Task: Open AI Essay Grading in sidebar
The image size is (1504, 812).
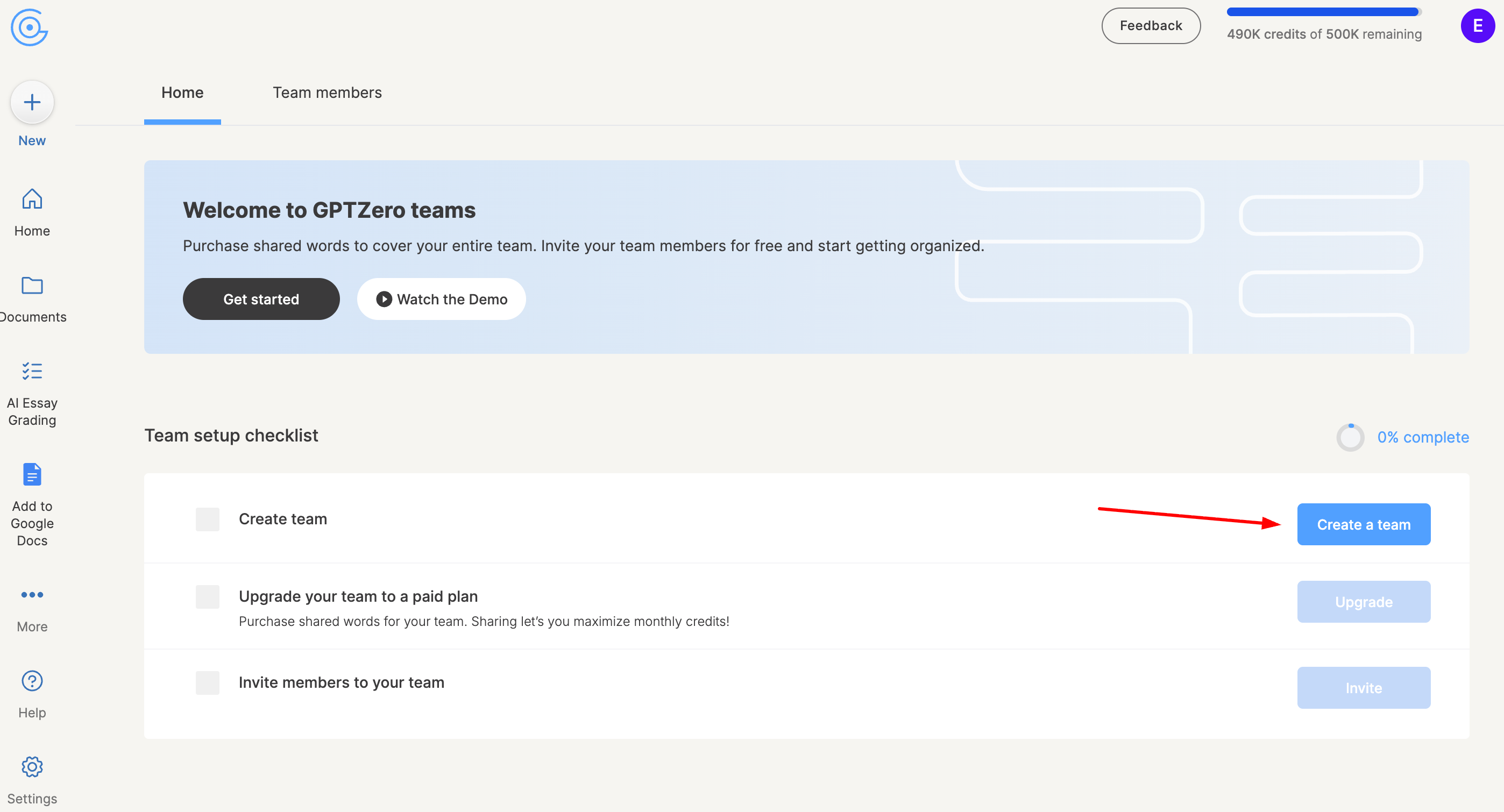Action: coord(32,394)
